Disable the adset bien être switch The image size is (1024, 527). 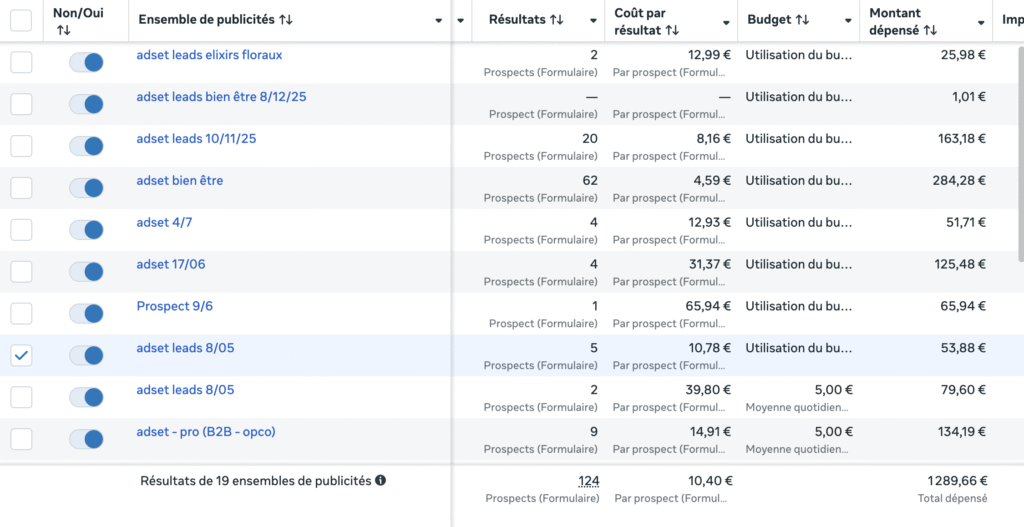click(x=86, y=189)
